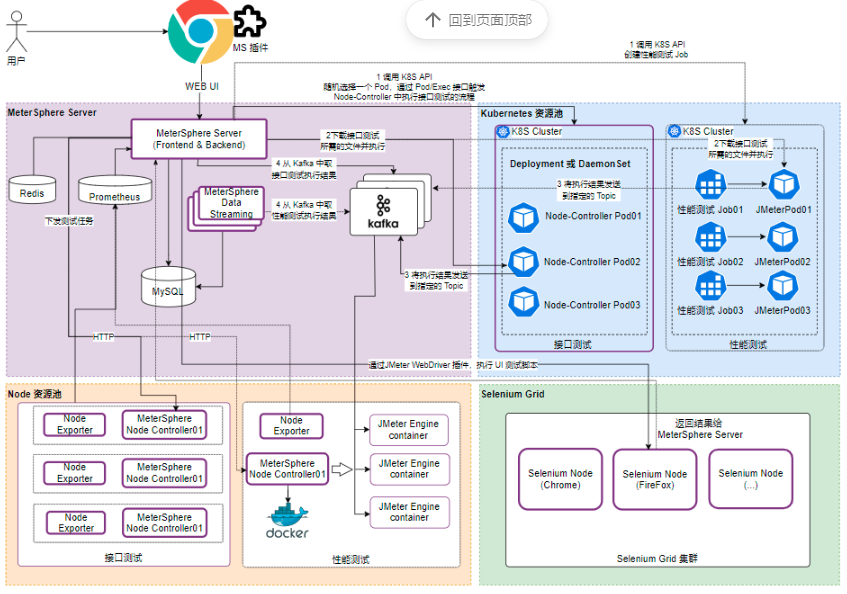Click the Node-Controller Pod02 cube icon
Image resolution: width=847 pixels, height=594 pixels.
coord(523,262)
